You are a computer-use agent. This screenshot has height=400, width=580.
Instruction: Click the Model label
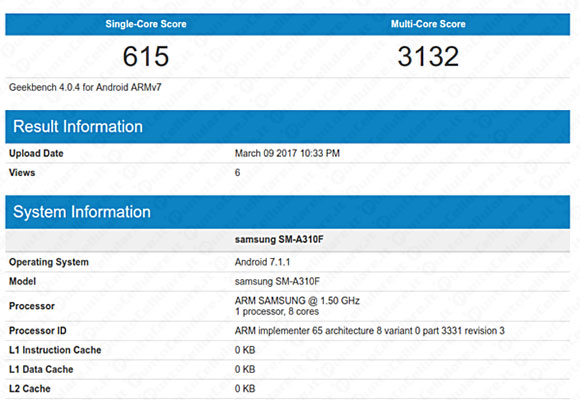tap(22, 281)
